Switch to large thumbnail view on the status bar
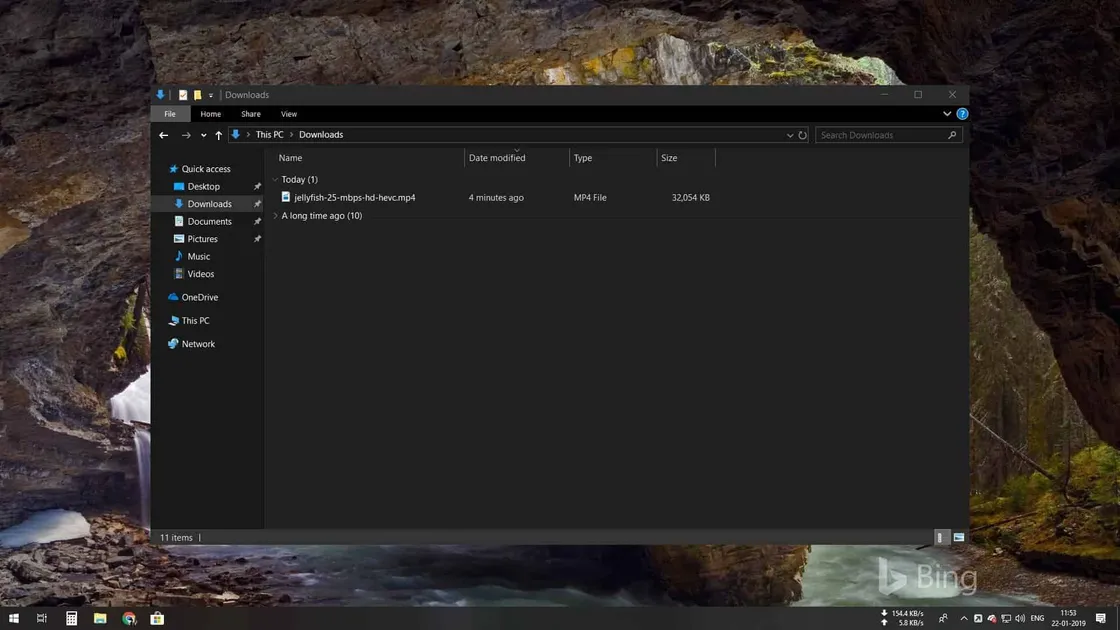The height and width of the screenshot is (630, 1120). coord(958,537)
